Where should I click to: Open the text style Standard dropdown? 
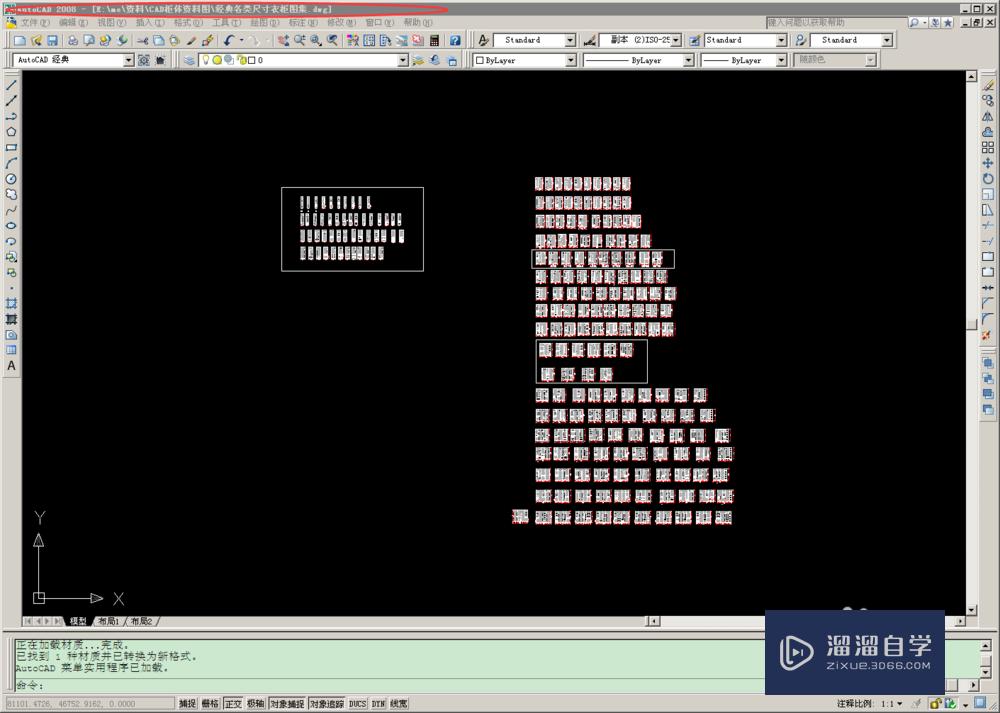pos(570,40)
